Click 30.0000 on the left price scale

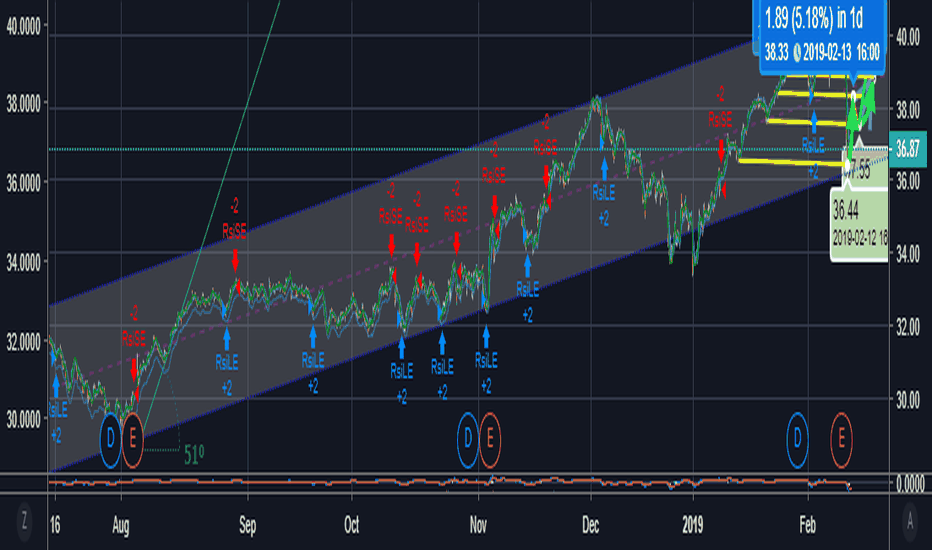pos(24,420)
